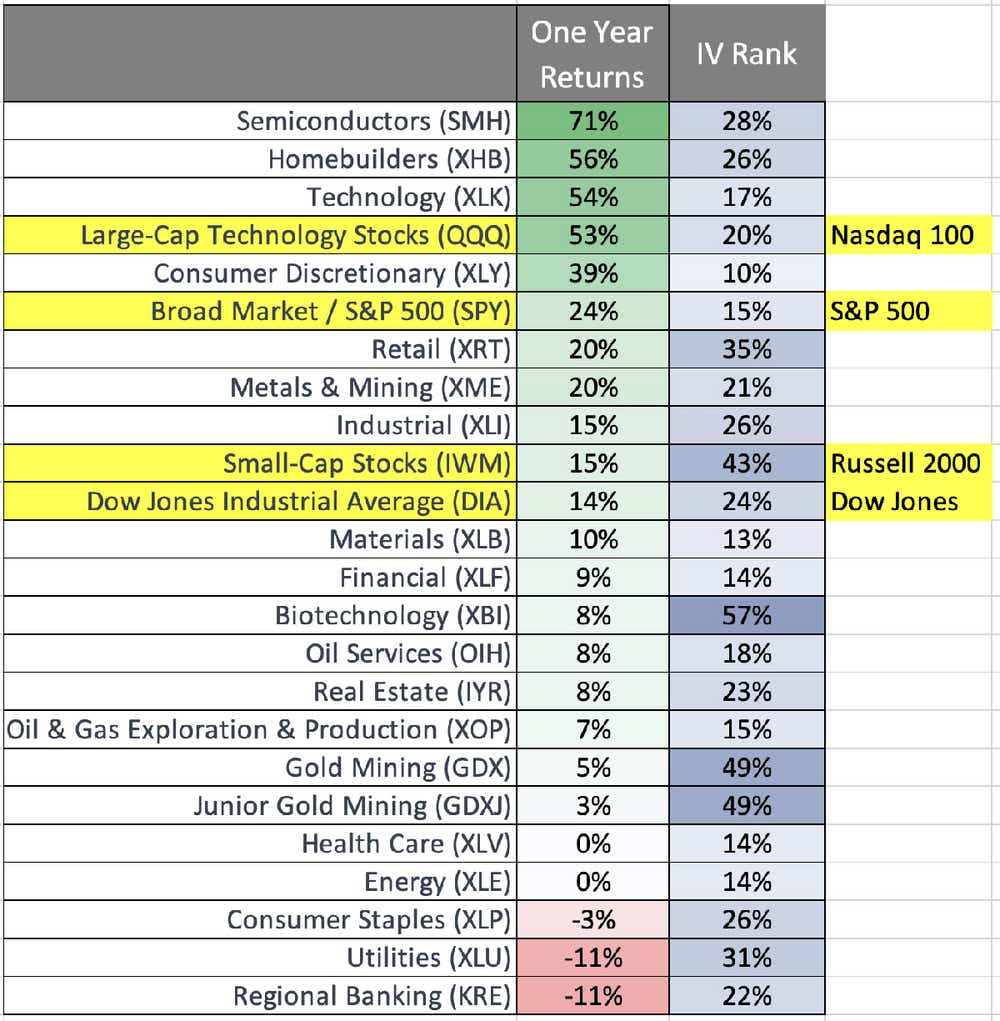
Task: Select the Large-Cap Technology Stocks (QQQ) cell
Action: pyautogui.click(x=296, y=235)
